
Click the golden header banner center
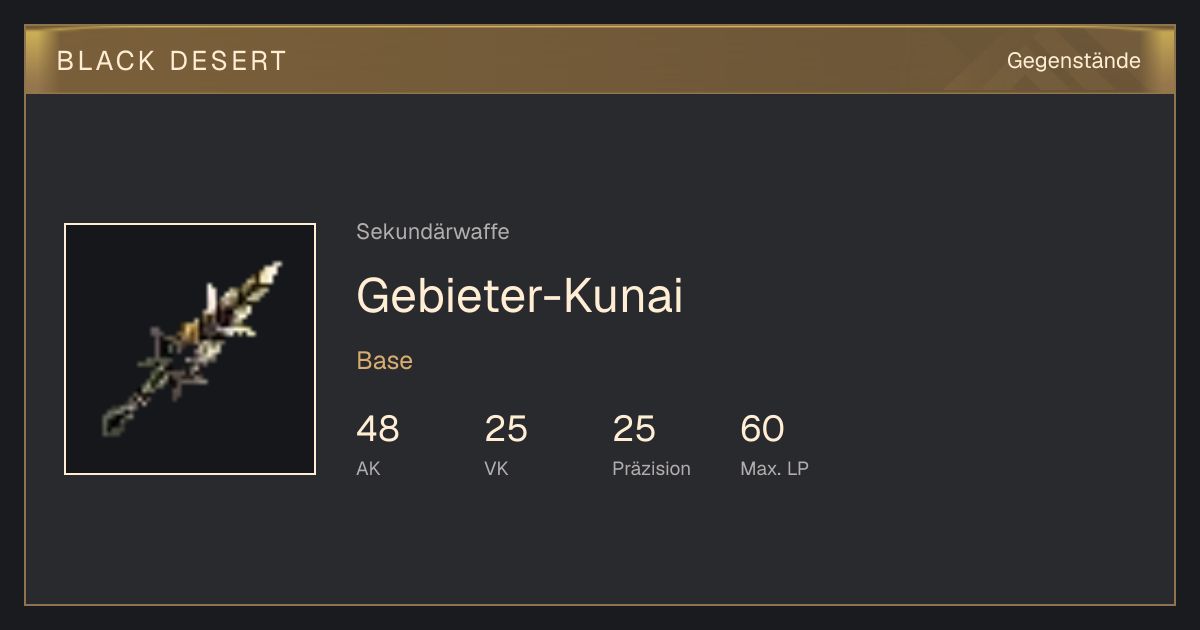coord(600,61)
